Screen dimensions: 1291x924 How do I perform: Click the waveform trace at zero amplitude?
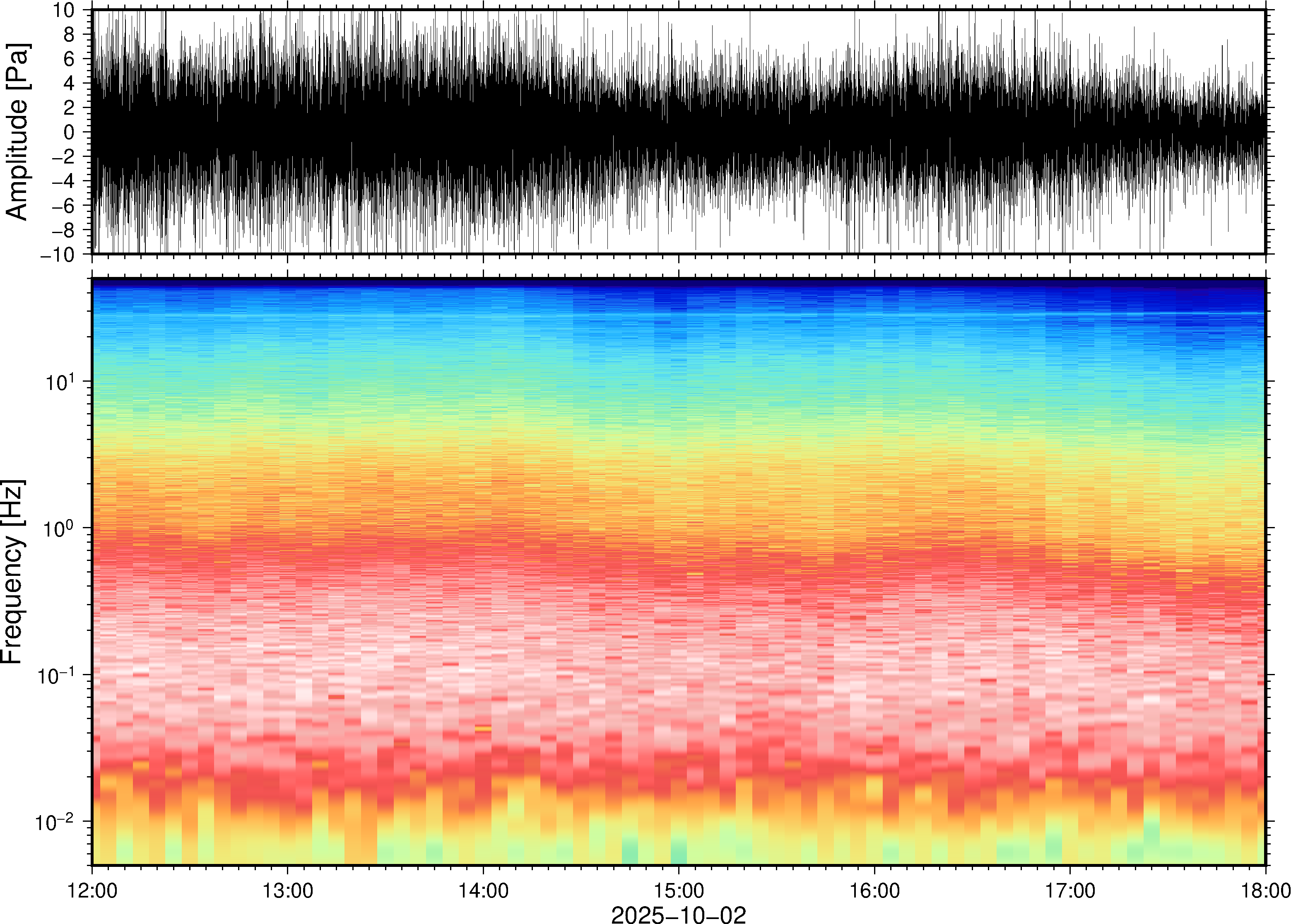678,132
